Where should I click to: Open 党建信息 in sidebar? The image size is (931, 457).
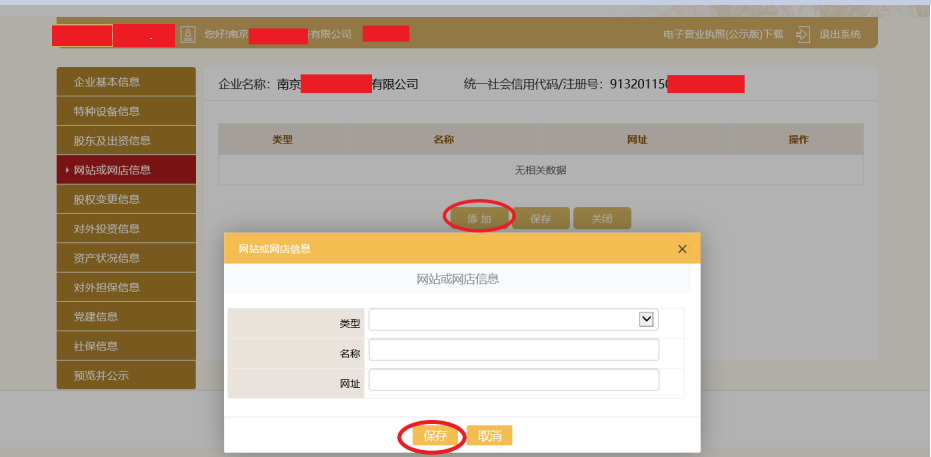126,316
